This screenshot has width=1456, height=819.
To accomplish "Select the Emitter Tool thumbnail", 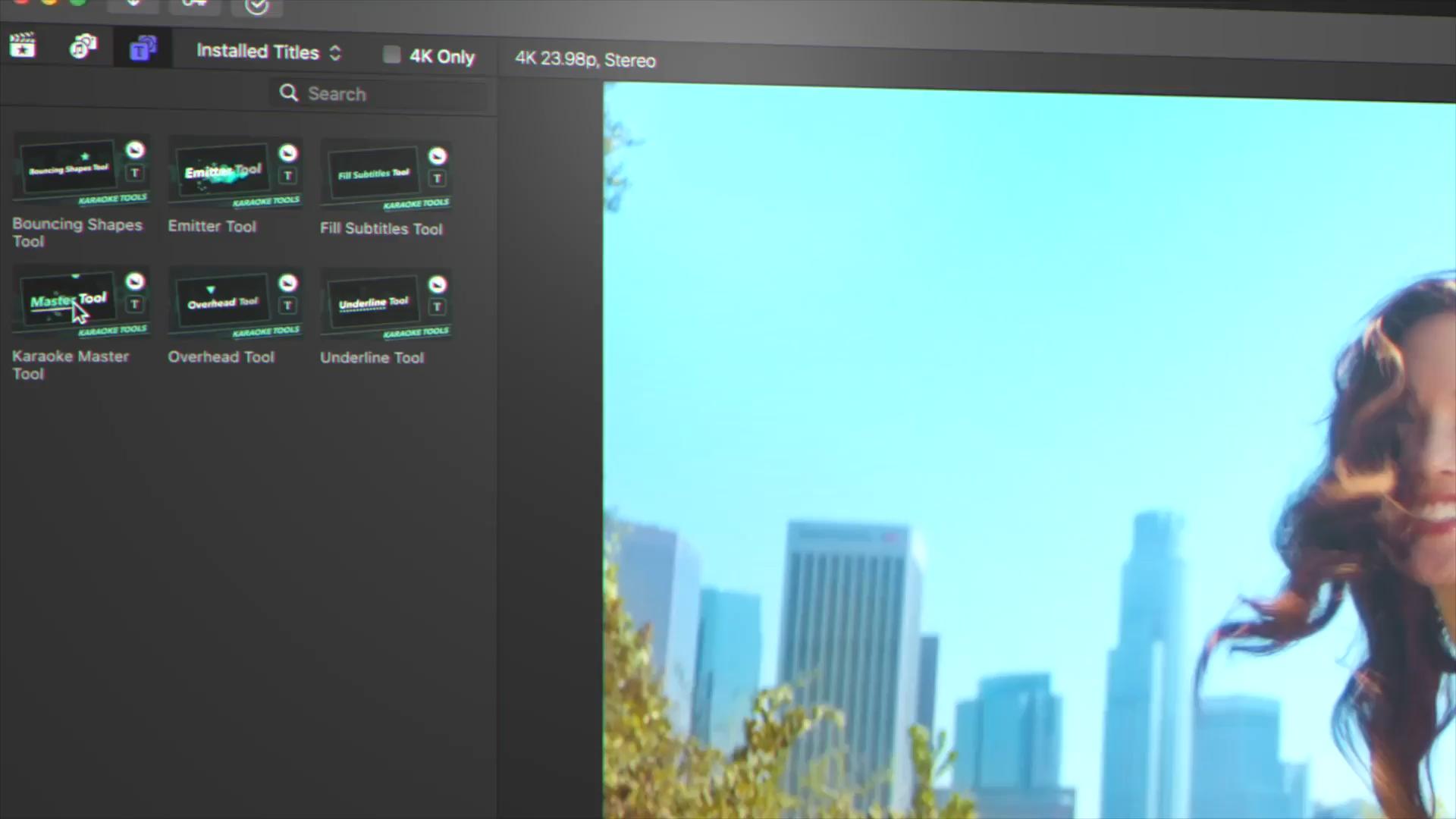I will click(x=235, y=172).
